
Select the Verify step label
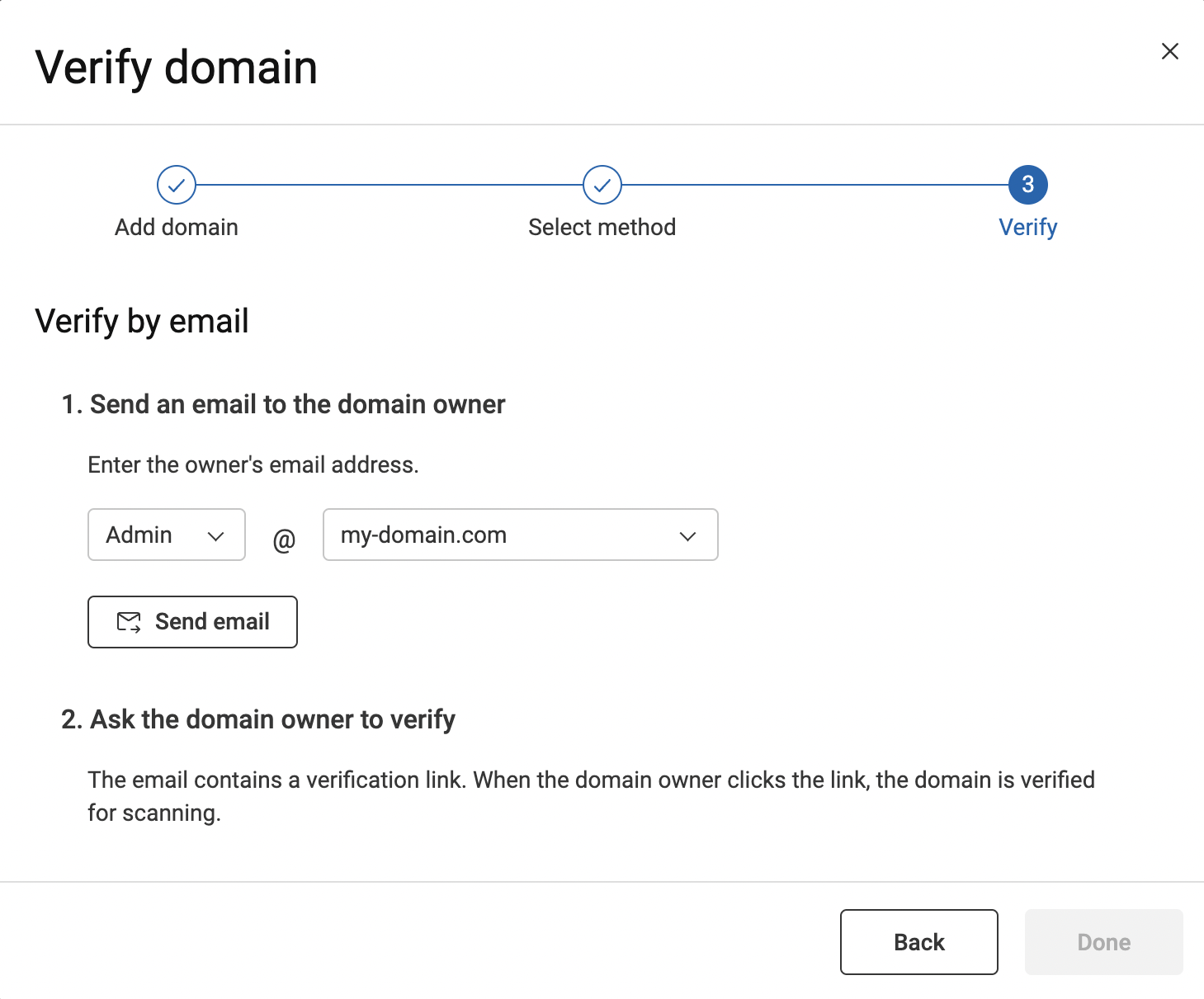(x=1027, y=227)
